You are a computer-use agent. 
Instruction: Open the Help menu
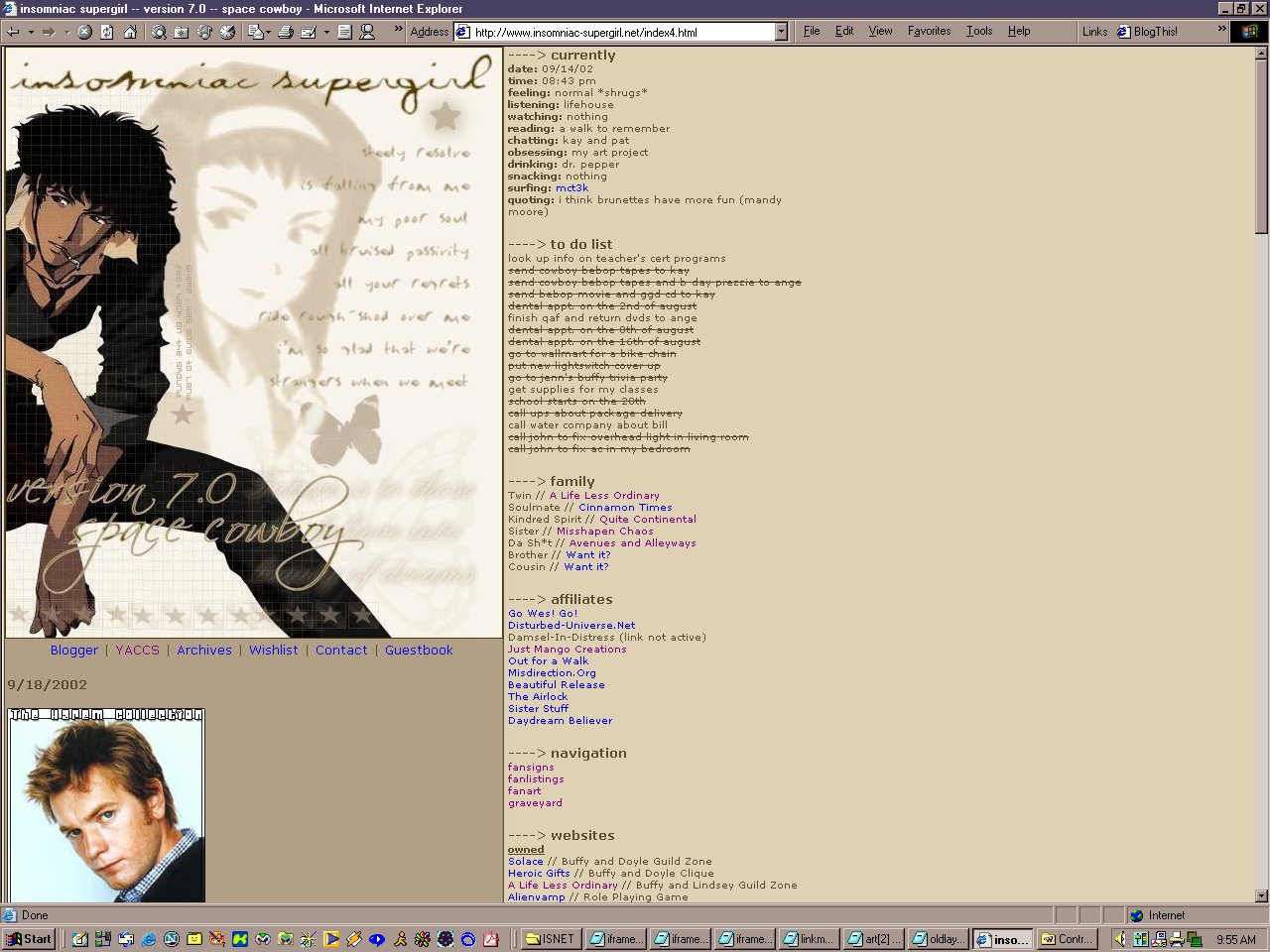(x=1019, y=31)
